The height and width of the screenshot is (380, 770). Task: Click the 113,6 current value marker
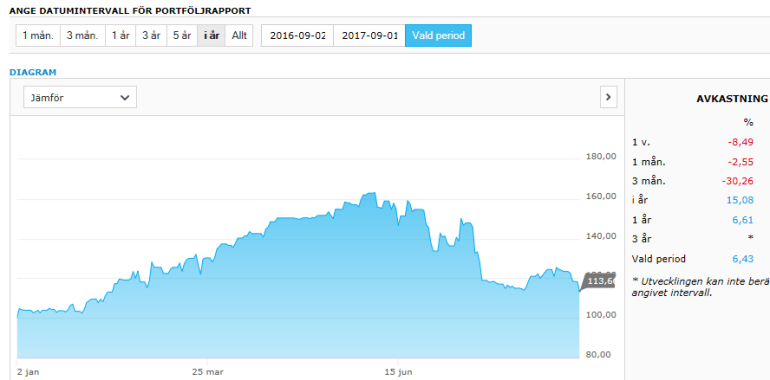598,281
